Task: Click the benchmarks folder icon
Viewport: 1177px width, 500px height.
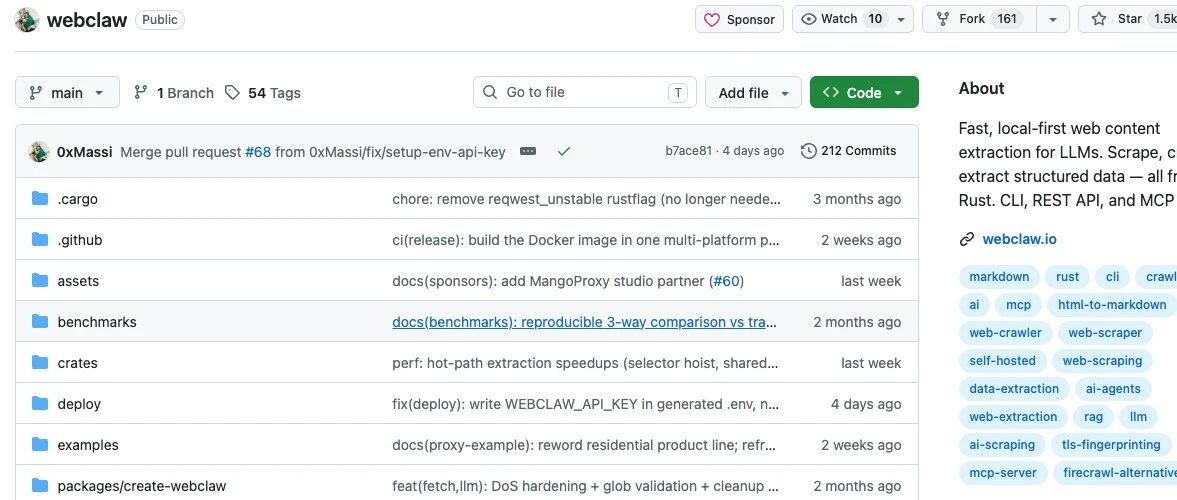Action: (40, 321)
